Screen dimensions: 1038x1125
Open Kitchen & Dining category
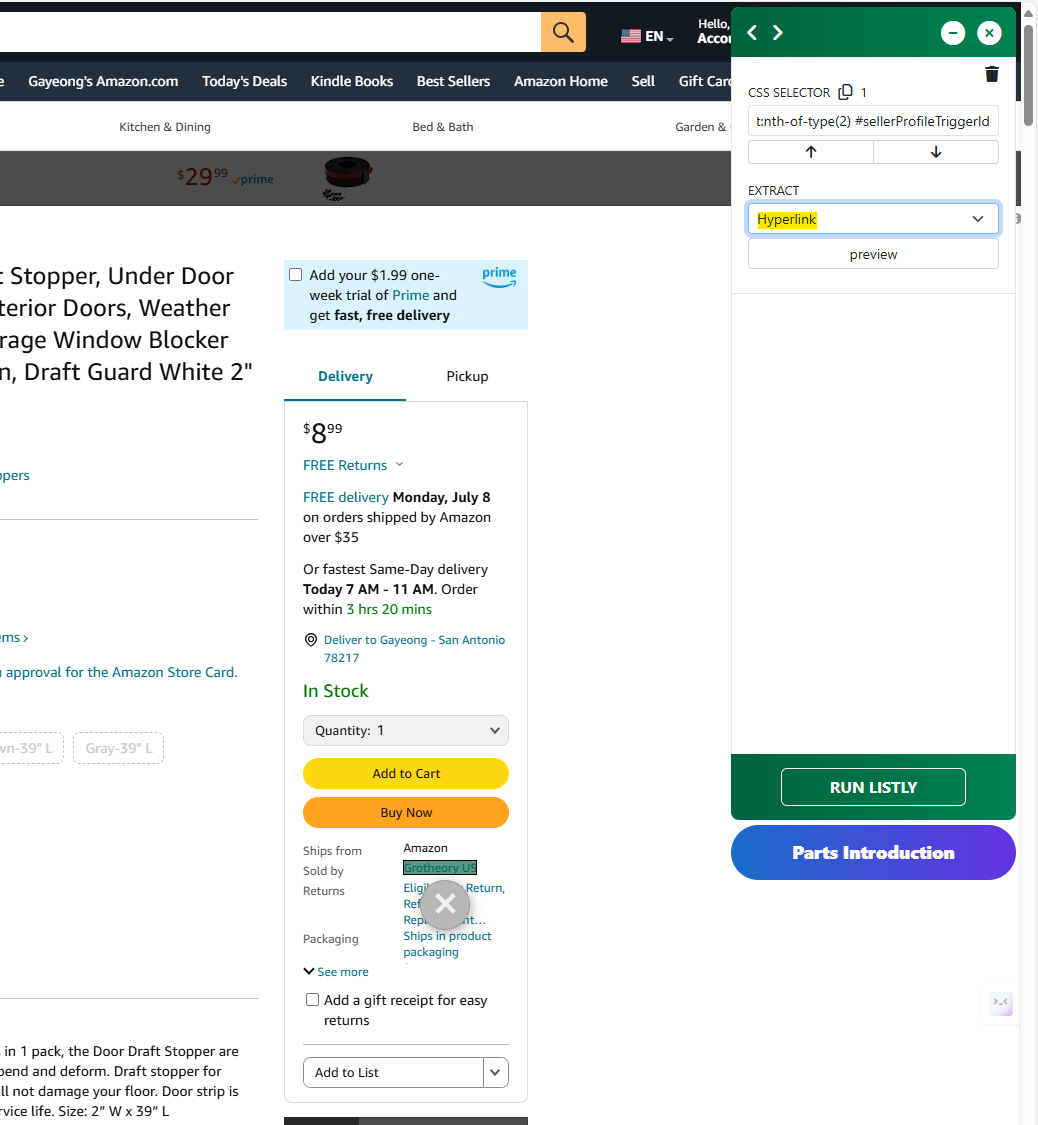165,127
